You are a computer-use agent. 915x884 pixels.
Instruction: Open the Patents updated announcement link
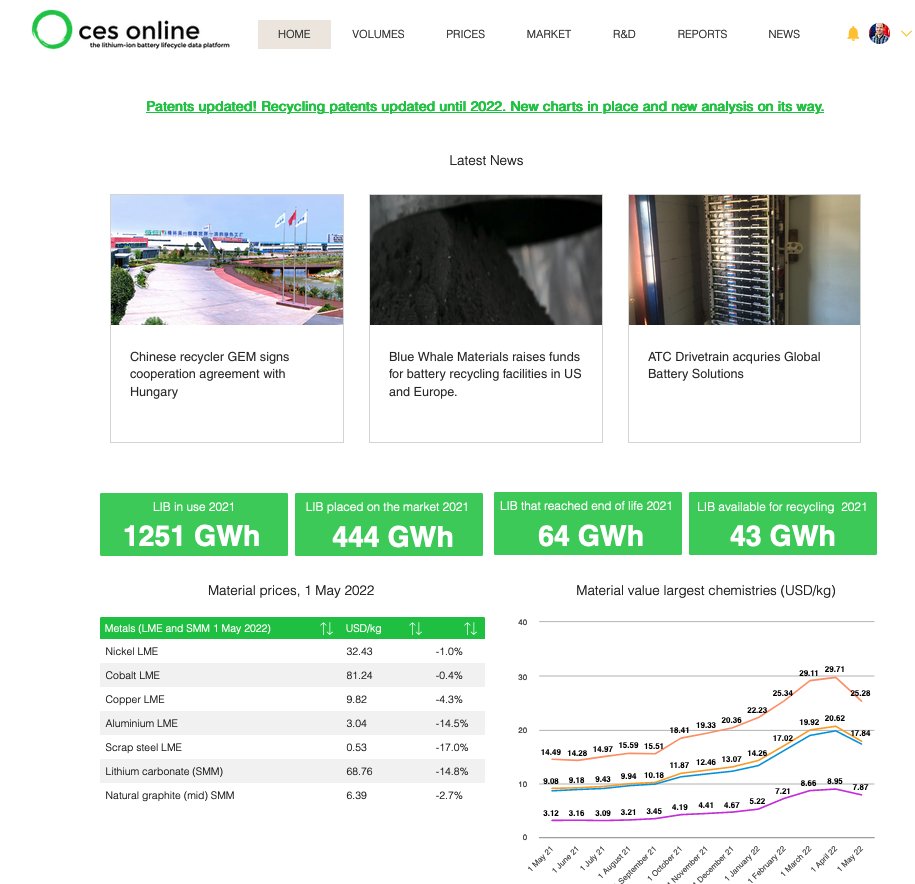[x=484, y=106]
